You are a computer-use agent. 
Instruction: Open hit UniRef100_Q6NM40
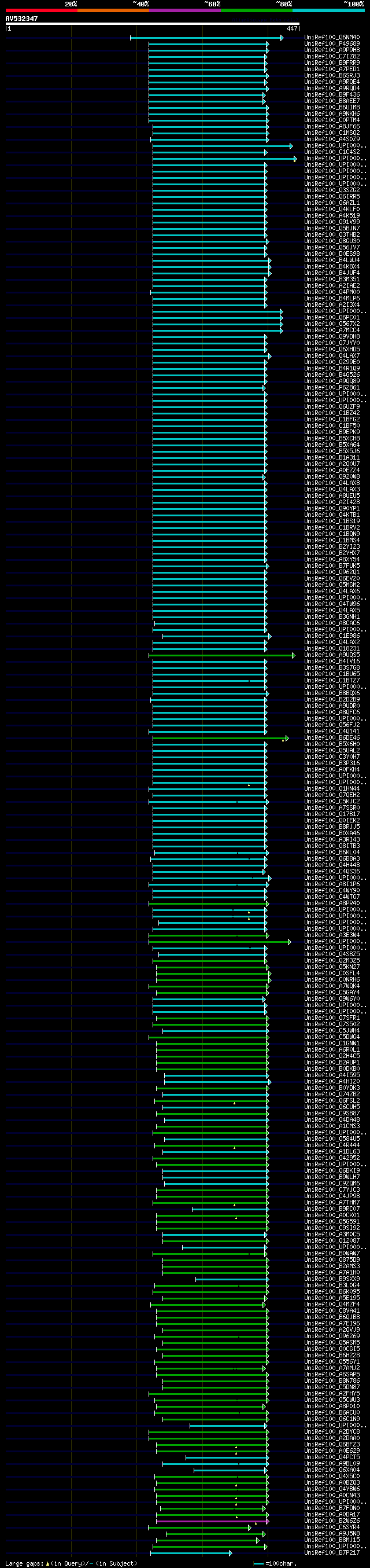coord(332,38)
